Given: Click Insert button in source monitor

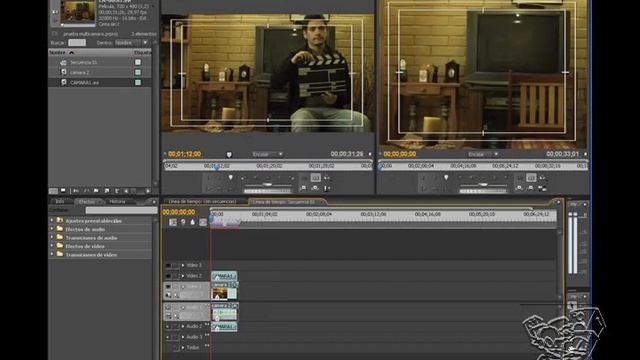Looking at the screenshot, I should tap(303, 188).
